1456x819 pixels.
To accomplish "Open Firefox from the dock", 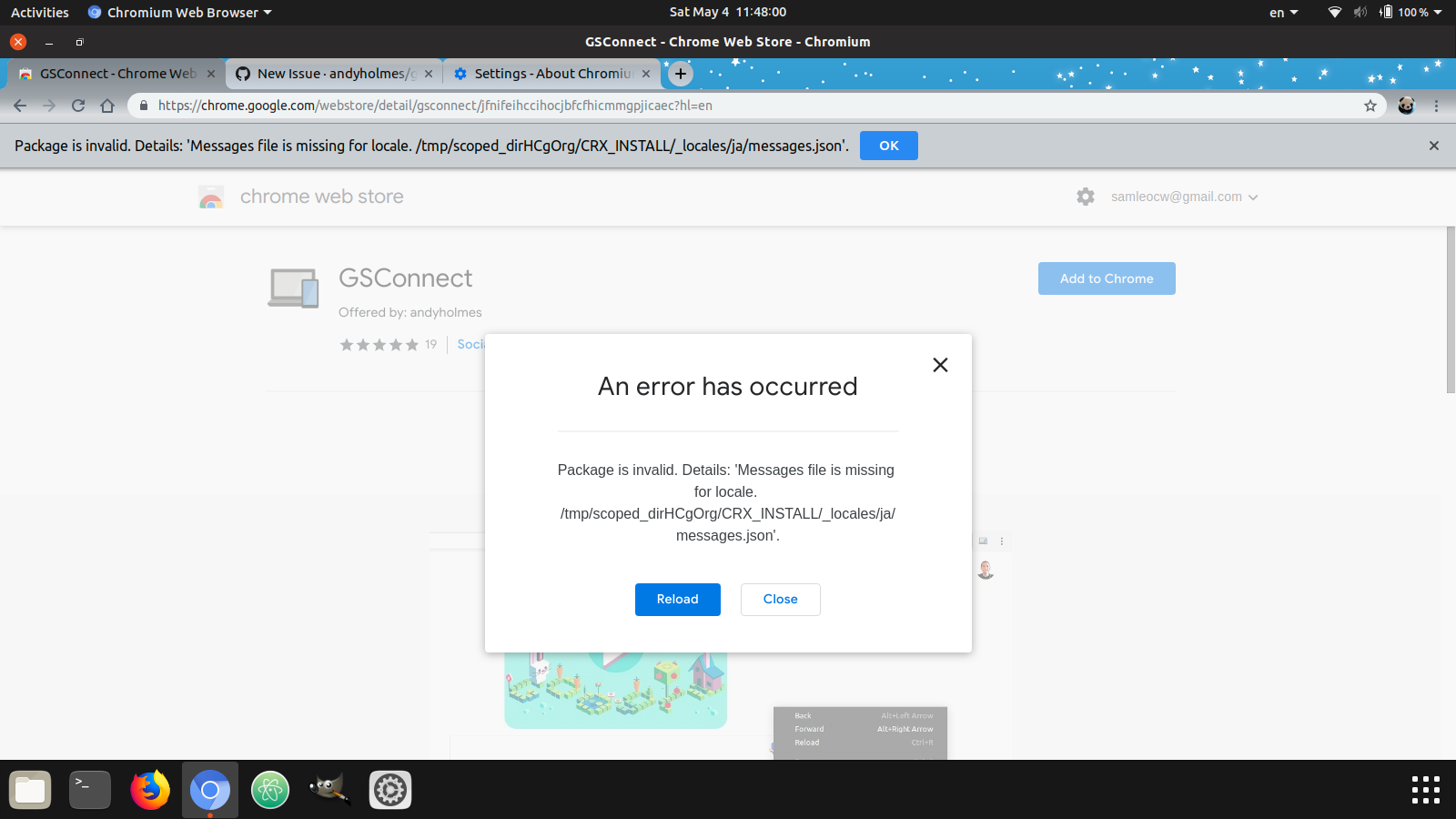I will pyautogui.click(x=149, y=790).
